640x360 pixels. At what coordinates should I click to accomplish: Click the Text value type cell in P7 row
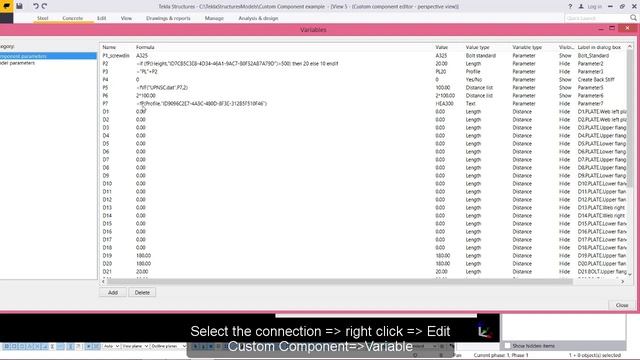471,104
